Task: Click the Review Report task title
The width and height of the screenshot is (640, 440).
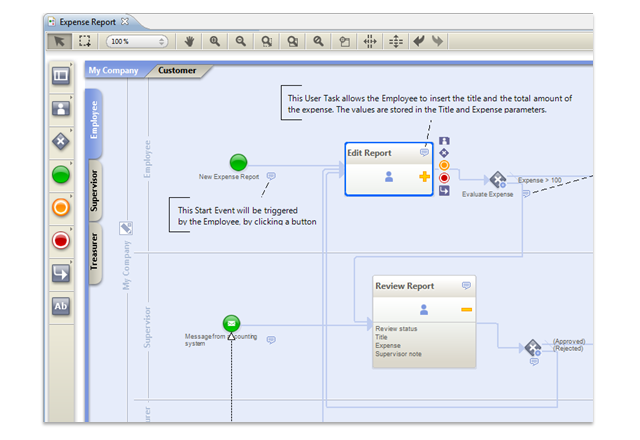Action: click(404, 286)
